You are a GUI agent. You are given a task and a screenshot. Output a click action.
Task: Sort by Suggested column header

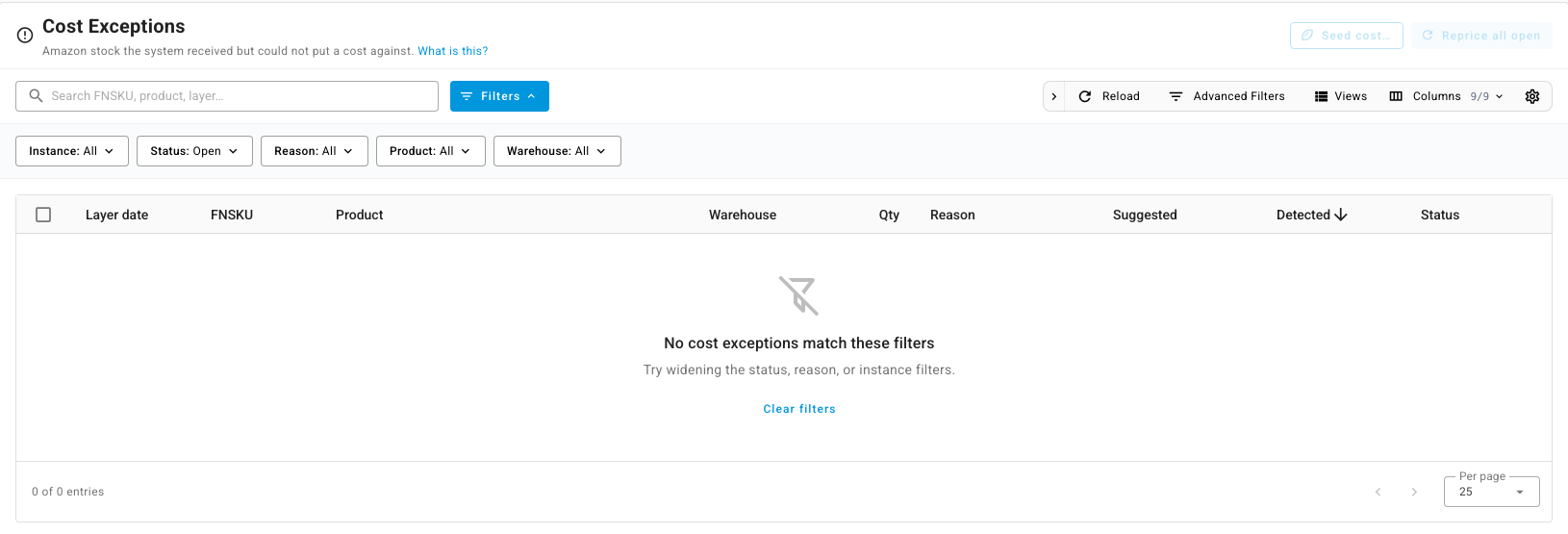(1145, 215)
